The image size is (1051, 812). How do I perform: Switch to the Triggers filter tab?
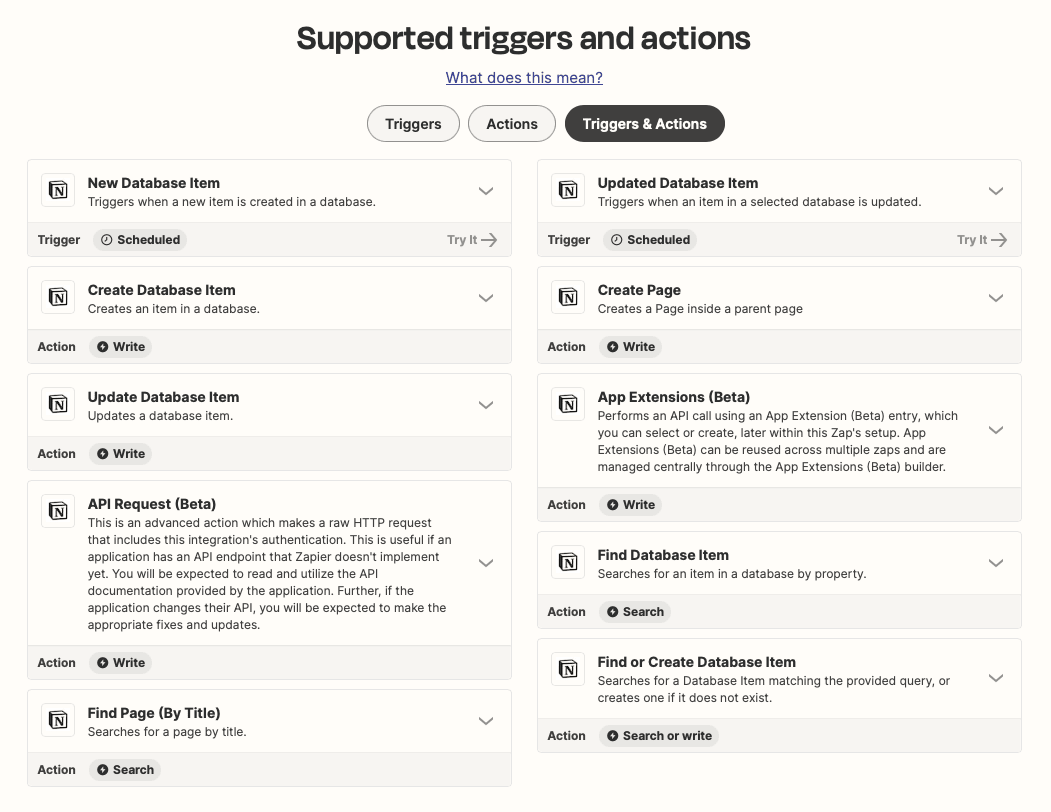pyautogui.click(x=413, y=124)
